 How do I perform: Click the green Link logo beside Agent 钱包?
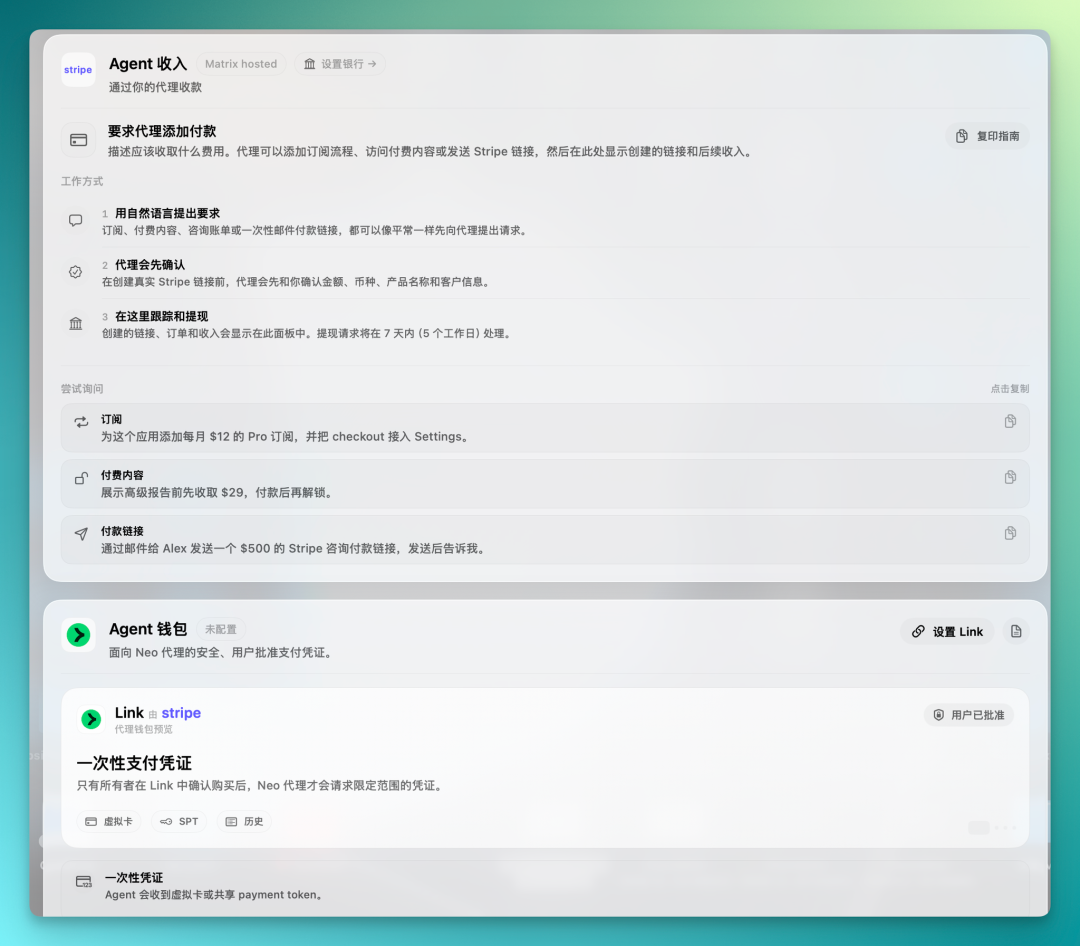click(x=78, y=635)
